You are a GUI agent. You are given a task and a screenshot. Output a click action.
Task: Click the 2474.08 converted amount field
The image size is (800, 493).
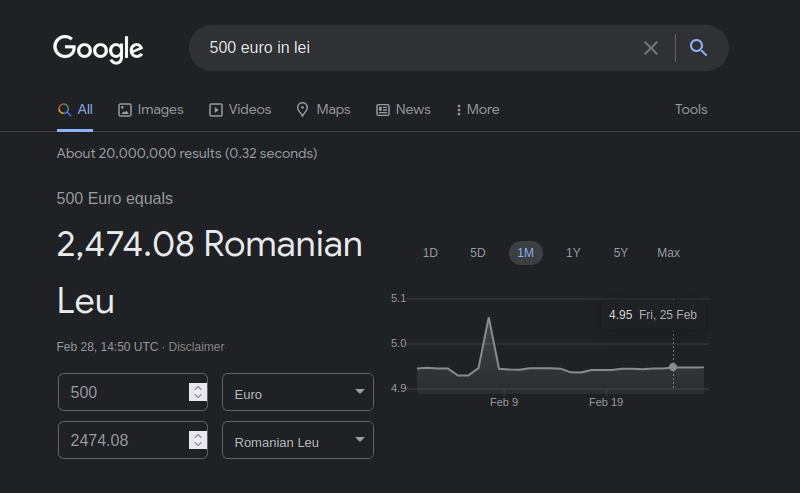click(x=133, y=440)
